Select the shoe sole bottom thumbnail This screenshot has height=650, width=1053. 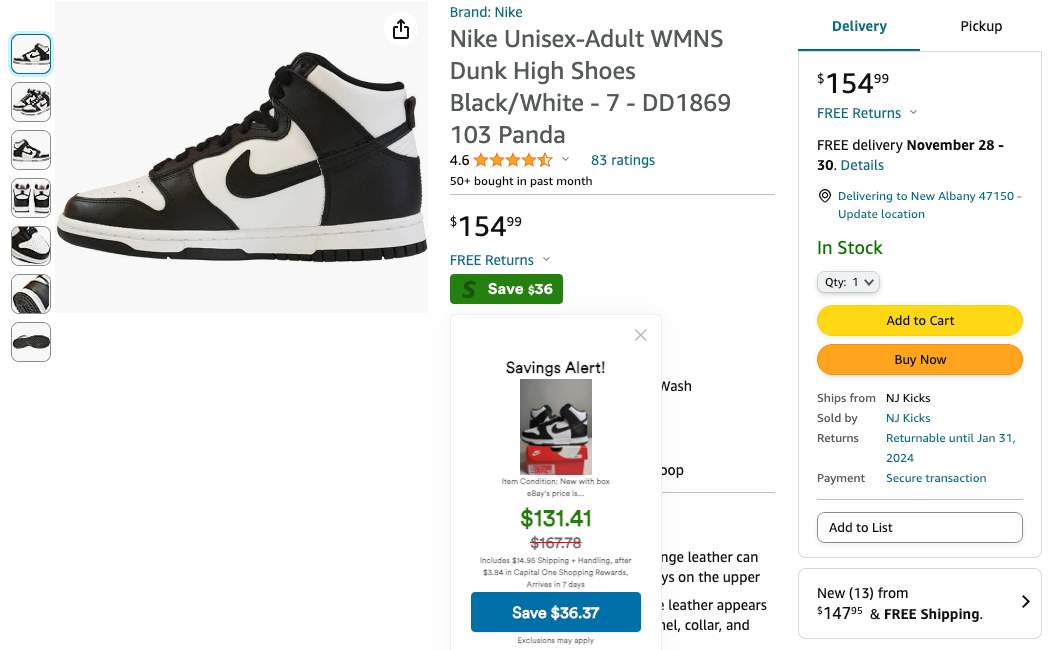point(31,342)
